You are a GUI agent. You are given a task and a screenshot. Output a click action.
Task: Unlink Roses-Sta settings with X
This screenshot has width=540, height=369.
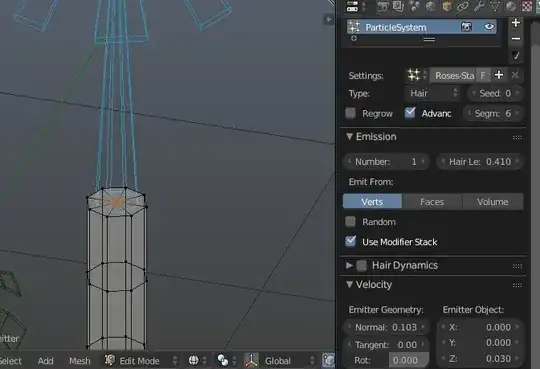[515, 75]
